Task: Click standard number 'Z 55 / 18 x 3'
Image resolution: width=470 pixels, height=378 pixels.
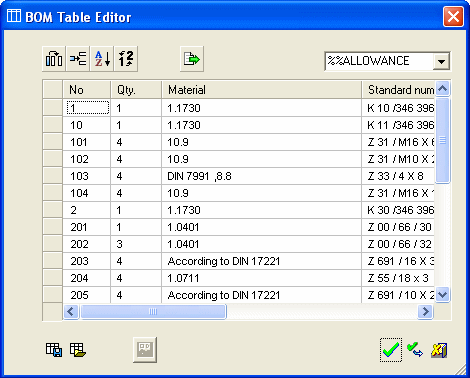Action: pyautogui.click(x=398, y=278)
